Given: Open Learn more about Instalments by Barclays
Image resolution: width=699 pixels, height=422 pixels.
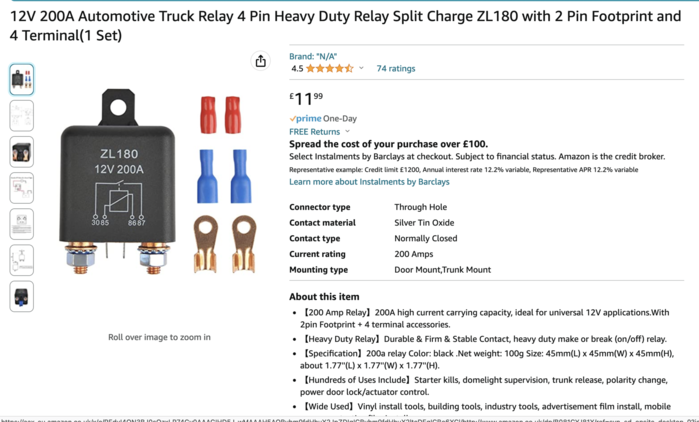Looking at the screenshot, I should [x=369, y=182].
